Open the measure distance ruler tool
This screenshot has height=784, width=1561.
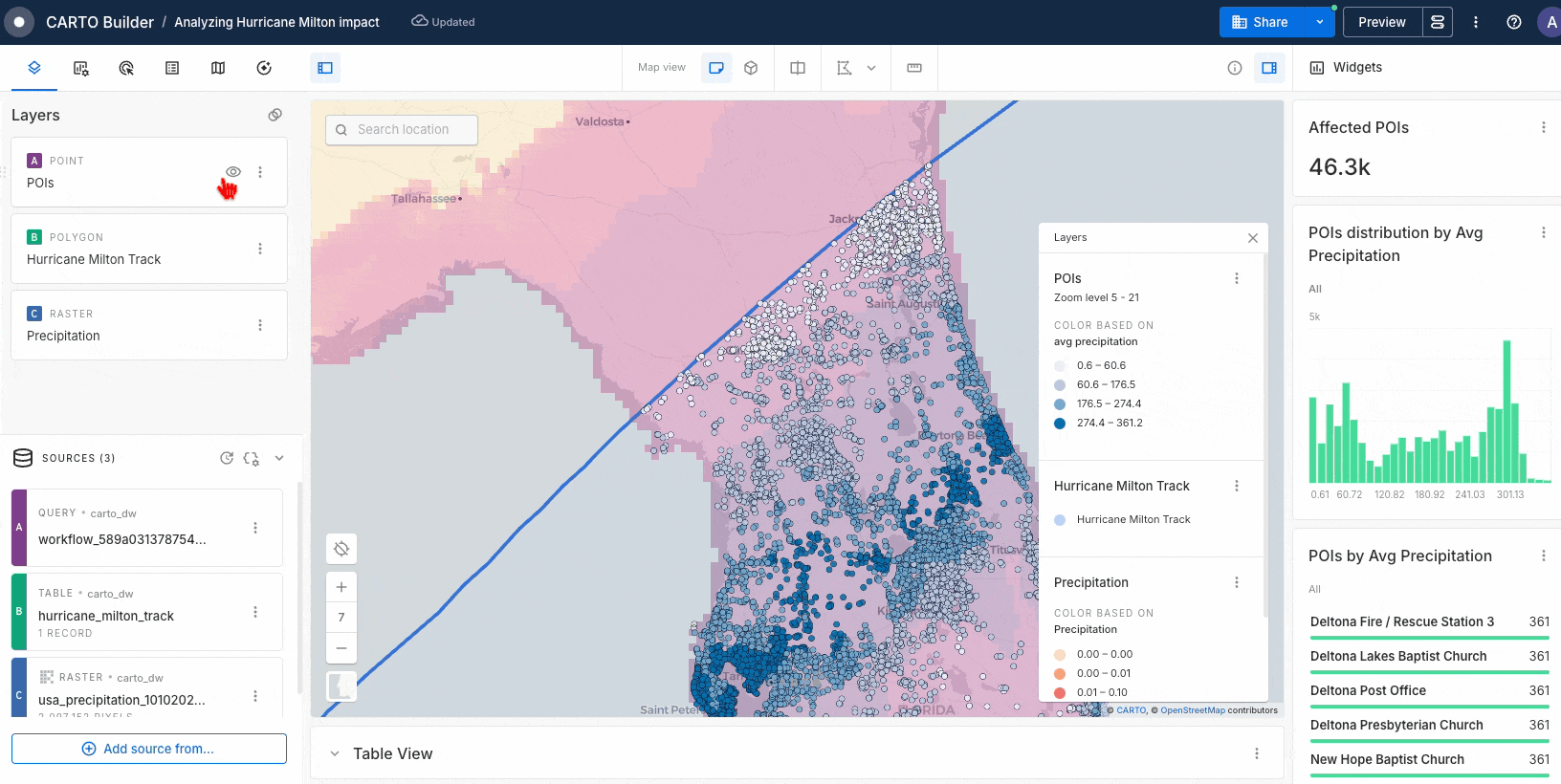914,68
